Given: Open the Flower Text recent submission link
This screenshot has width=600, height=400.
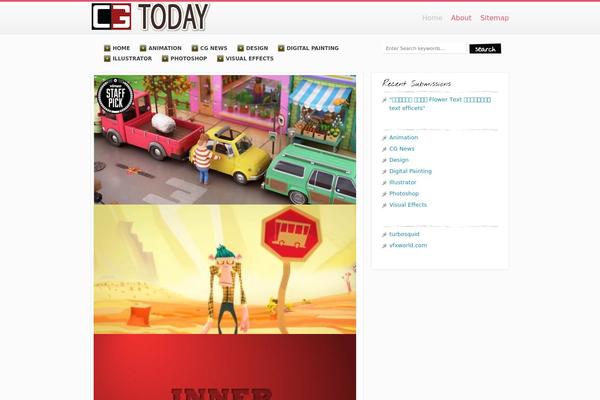Looking at the screenshot, I should [x=440, y=104].
